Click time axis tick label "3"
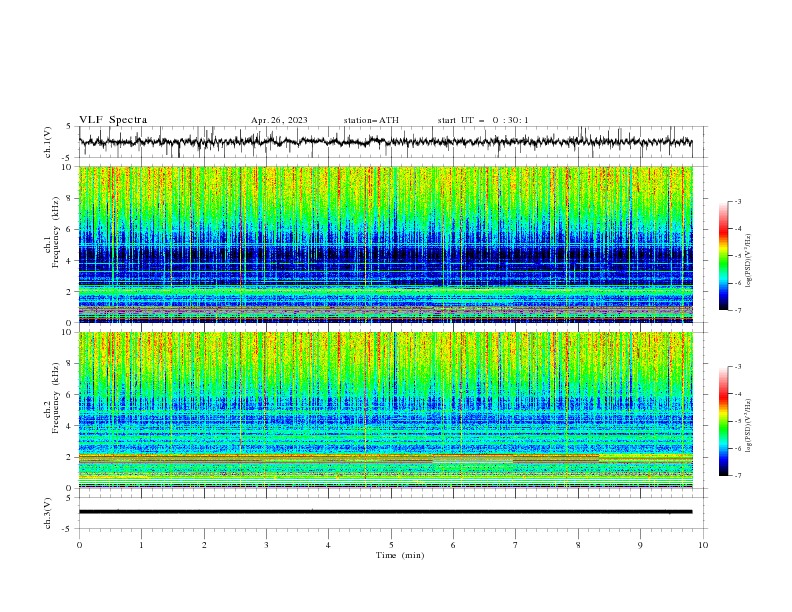This screenshot has width=792, height=612. (266, 545)
